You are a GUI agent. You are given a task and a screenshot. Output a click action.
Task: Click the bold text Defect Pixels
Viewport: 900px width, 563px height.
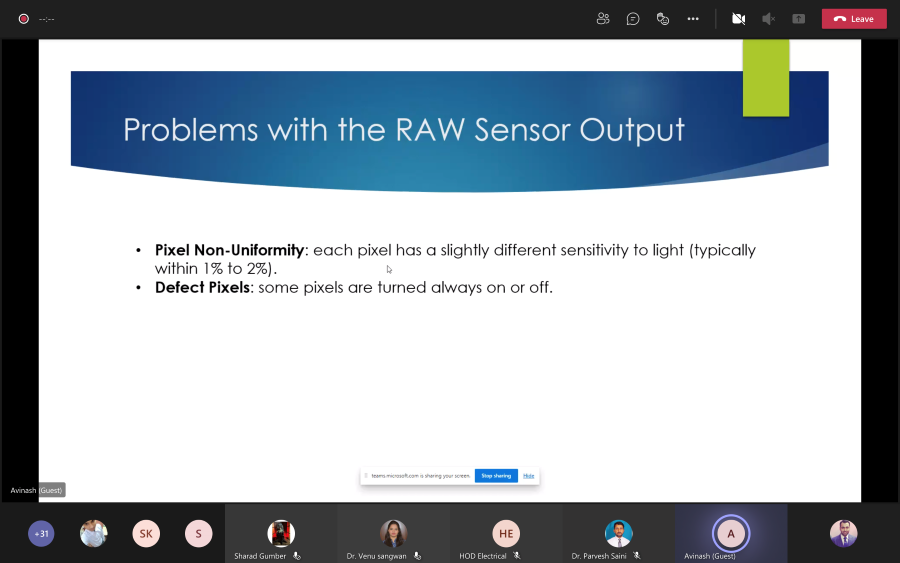tap(203, 288)
